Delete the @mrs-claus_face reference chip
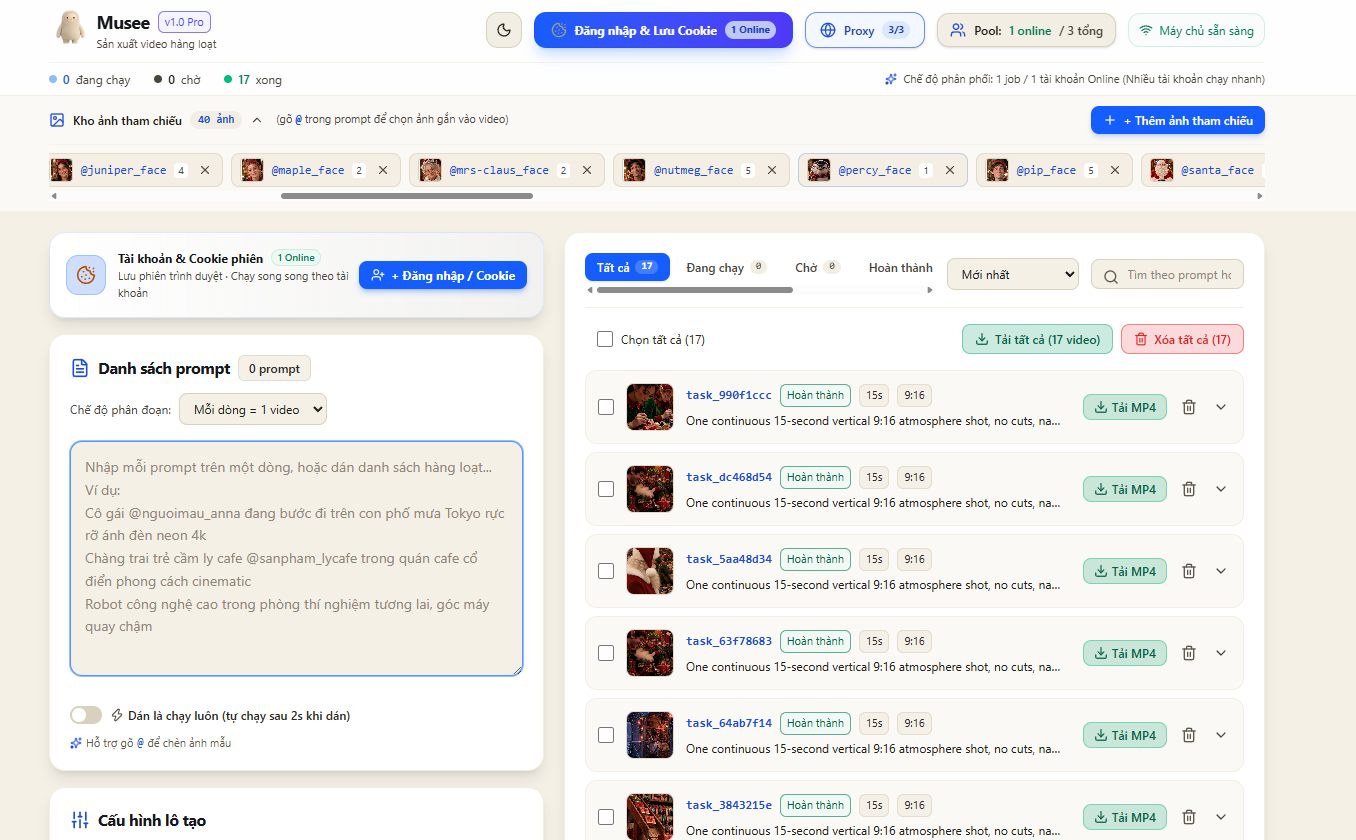The width and height of the screenshot is (1356, 840). [587, 170]
